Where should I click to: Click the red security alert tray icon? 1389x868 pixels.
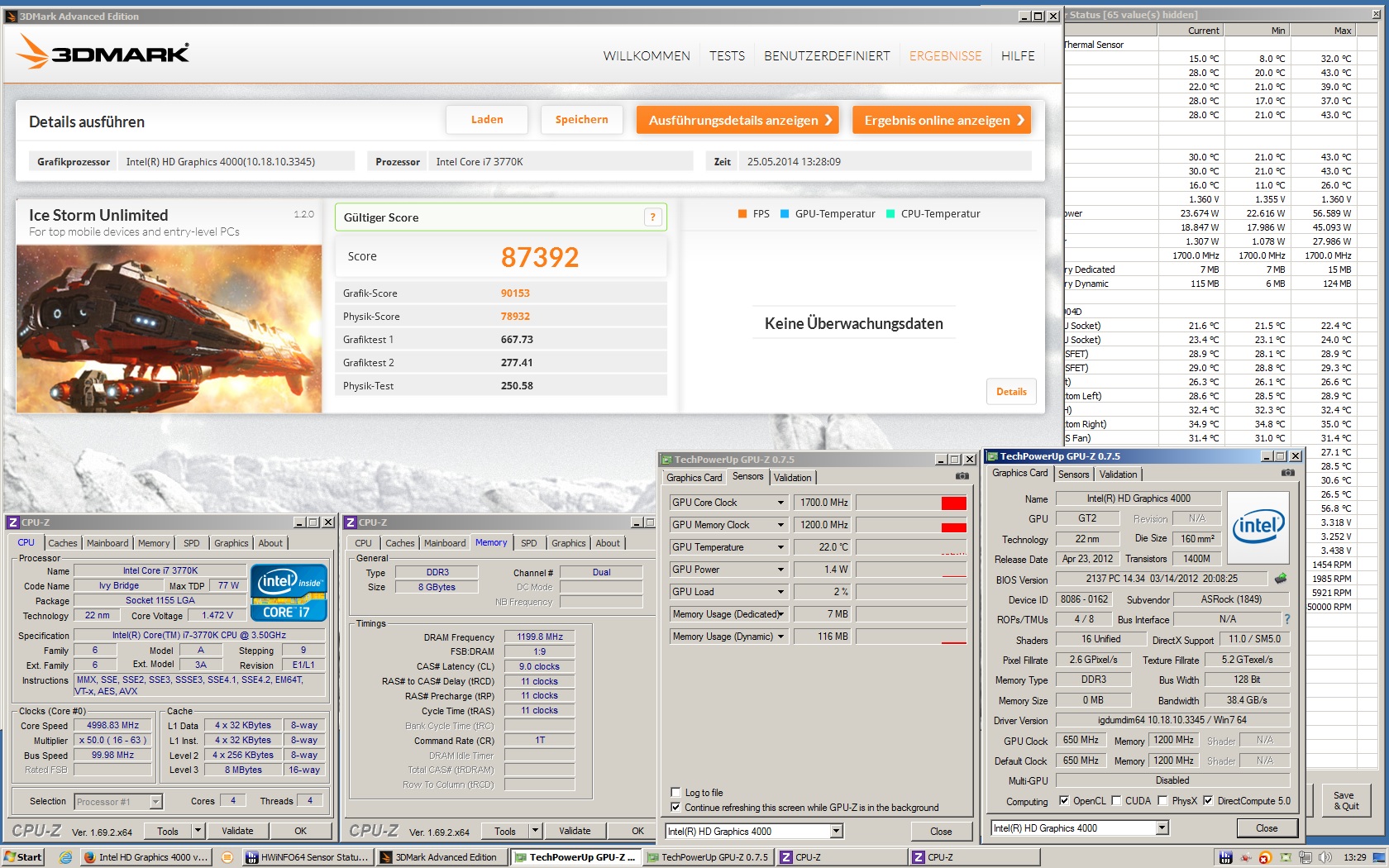(x=1264, y=858)
